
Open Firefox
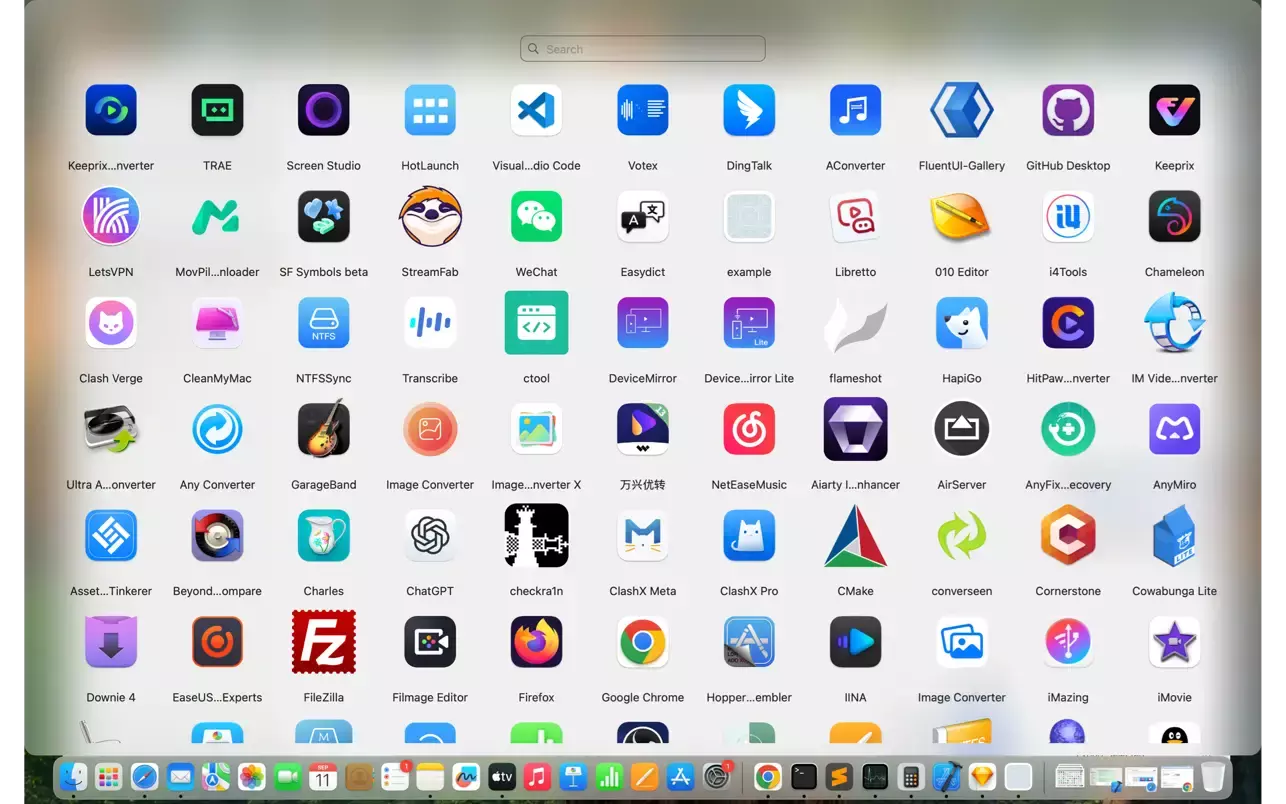pyautogui.click(x=536, y=642)
